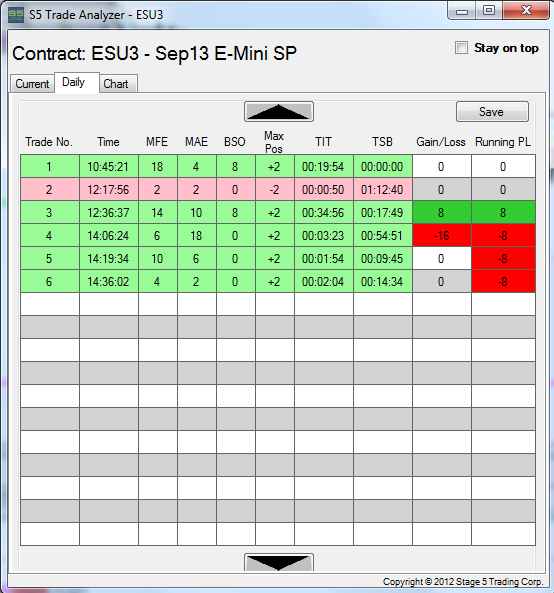
Task: Click TSB value 00:09:45
Action: click(x=383, y=259)
